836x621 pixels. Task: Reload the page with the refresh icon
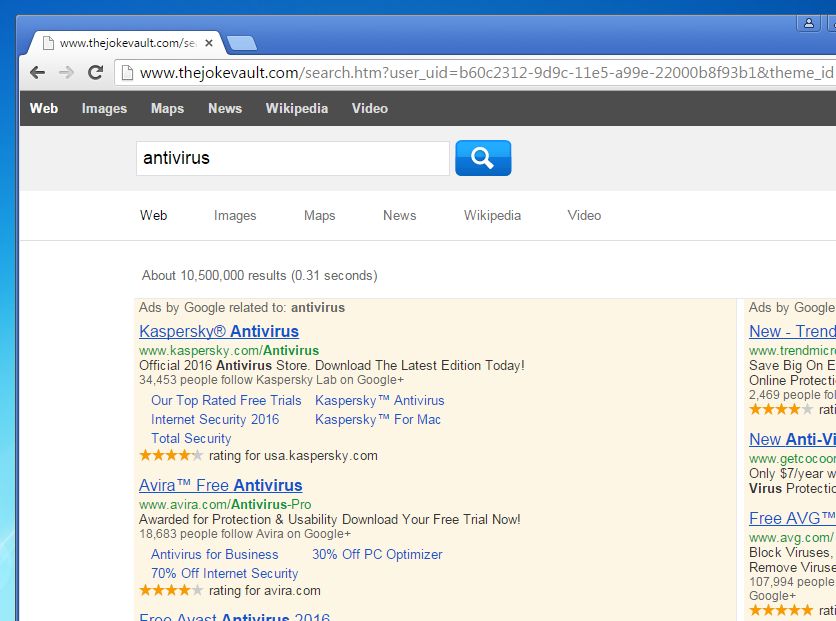95,72
